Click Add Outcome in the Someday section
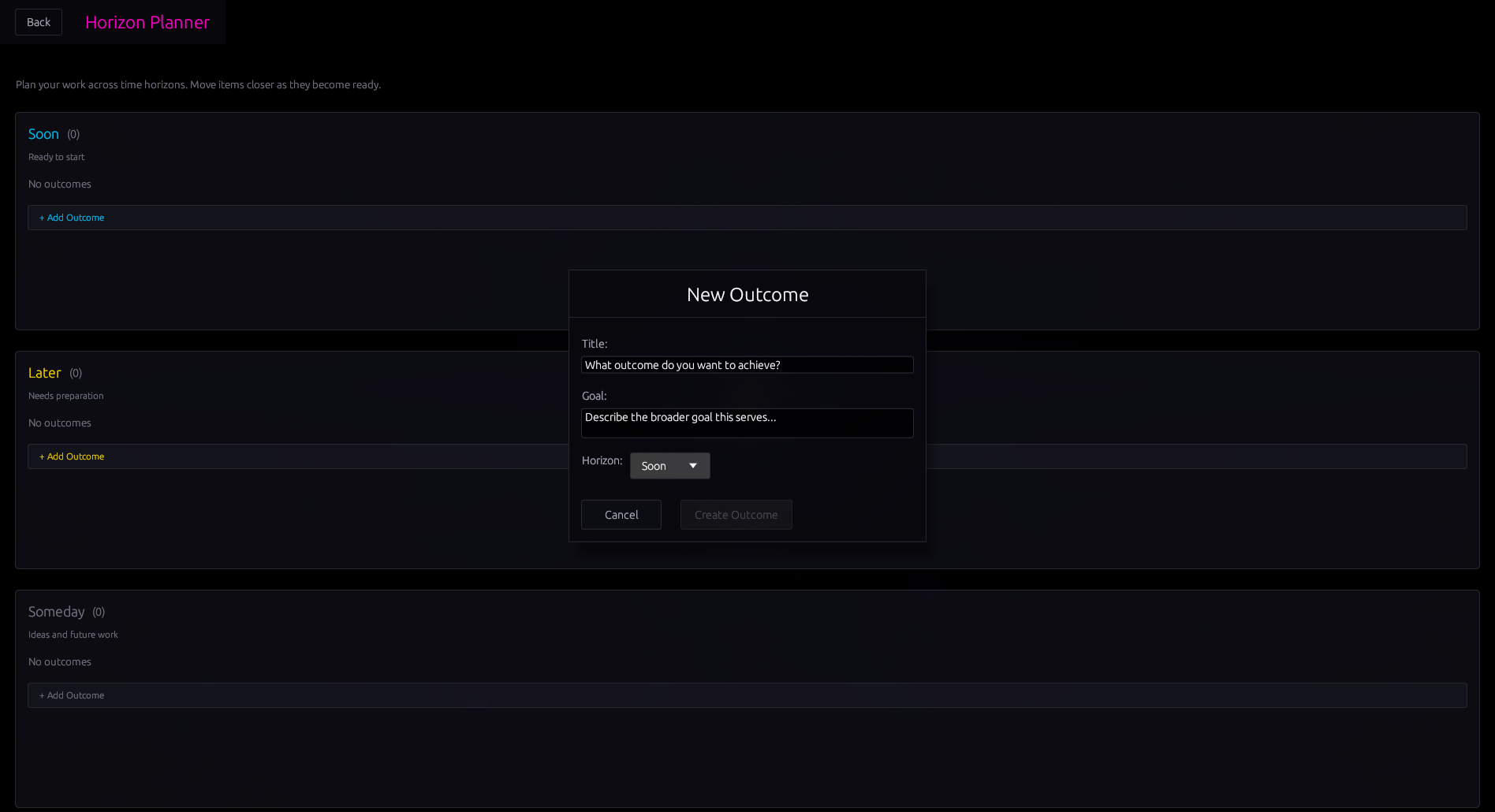This screenshot has height=812, width=1495. click(x=71, y=695)
